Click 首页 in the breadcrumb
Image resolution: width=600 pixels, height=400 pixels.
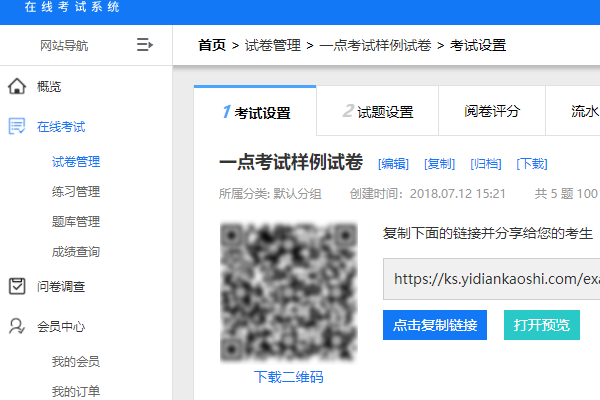[x=212, y=45]
